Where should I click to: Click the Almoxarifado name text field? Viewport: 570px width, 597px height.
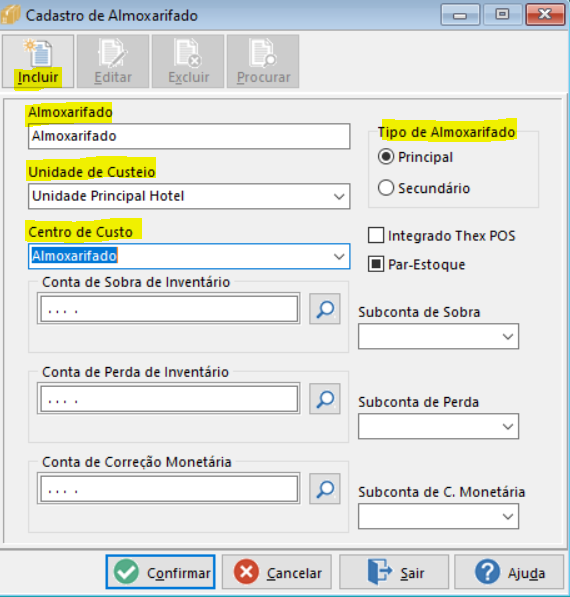click(x=189, y=136)
